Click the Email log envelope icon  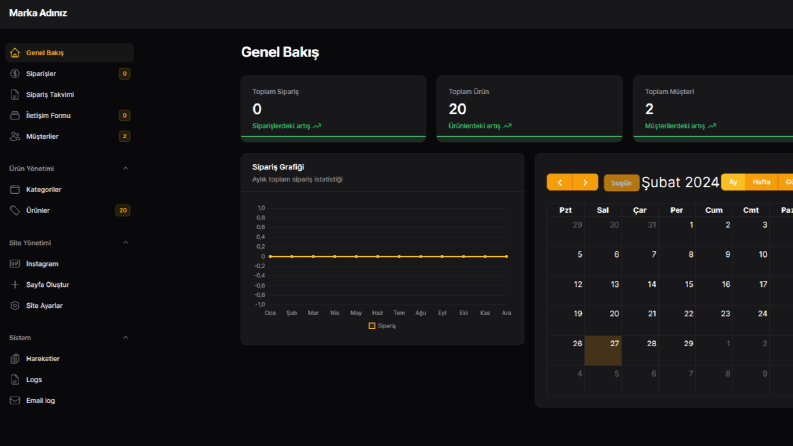(15, 400)
